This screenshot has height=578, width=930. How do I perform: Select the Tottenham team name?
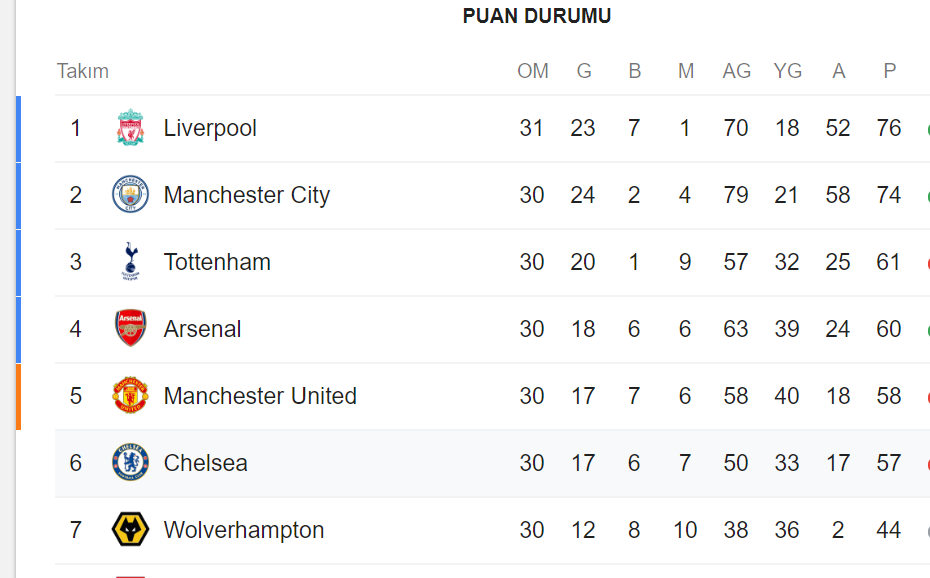pyautogui.click(x=217, y=262)
